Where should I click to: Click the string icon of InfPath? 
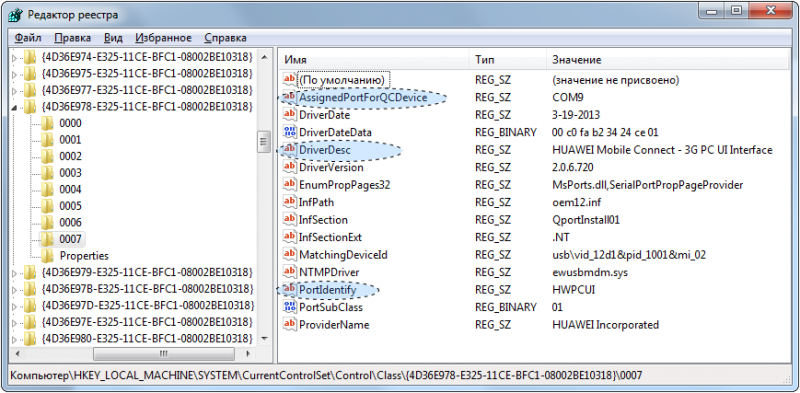click(290, 202)
